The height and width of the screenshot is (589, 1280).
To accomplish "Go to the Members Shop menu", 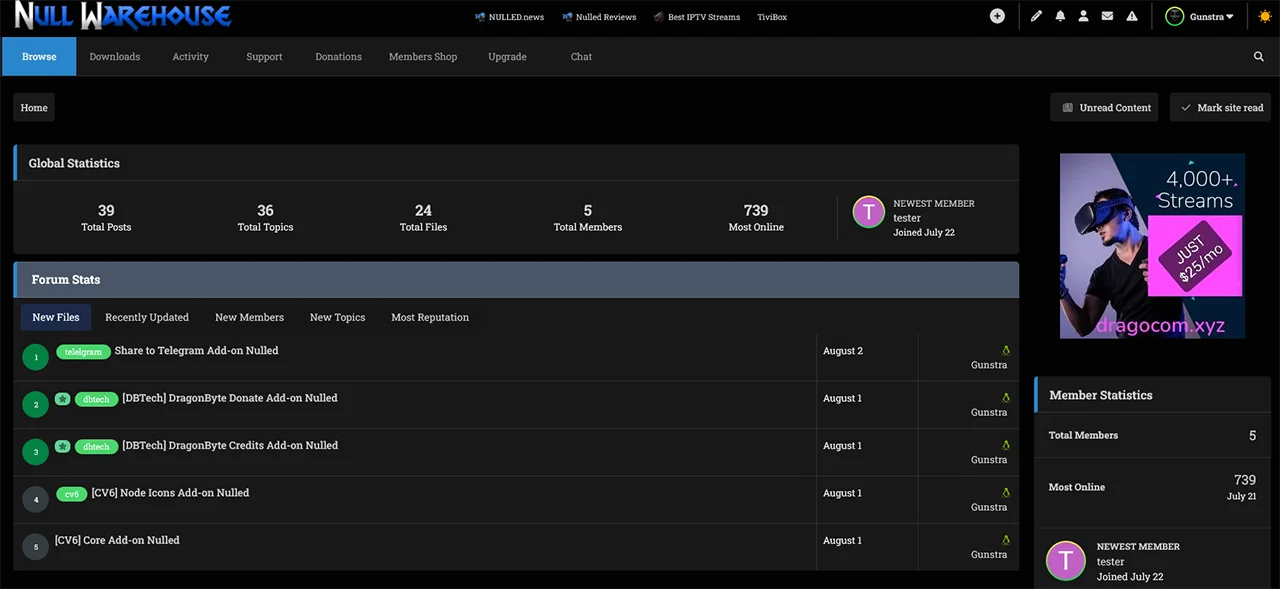I will pyautogui.click(x=423, y=57).
